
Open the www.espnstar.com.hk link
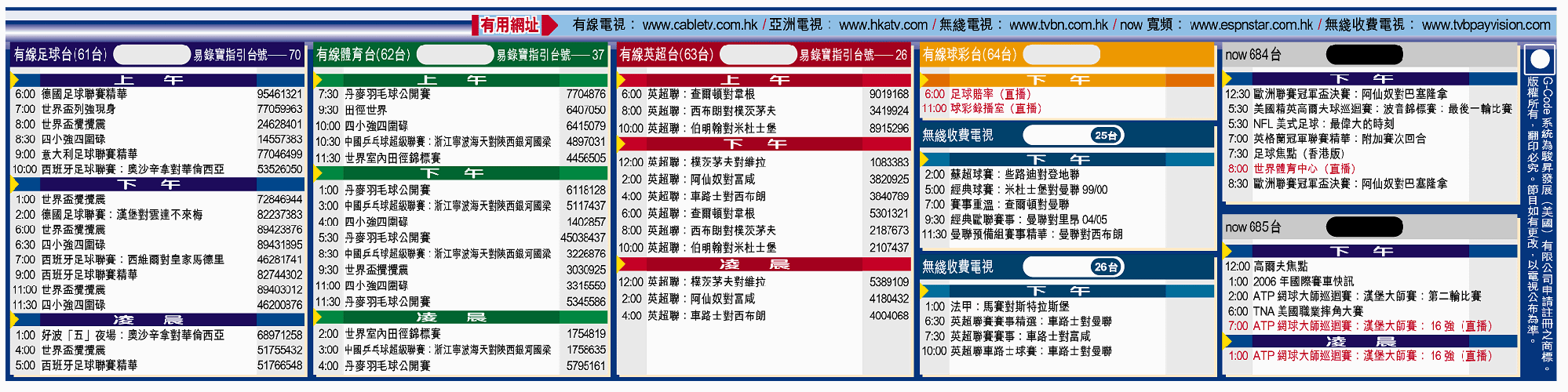point(1251,25)
